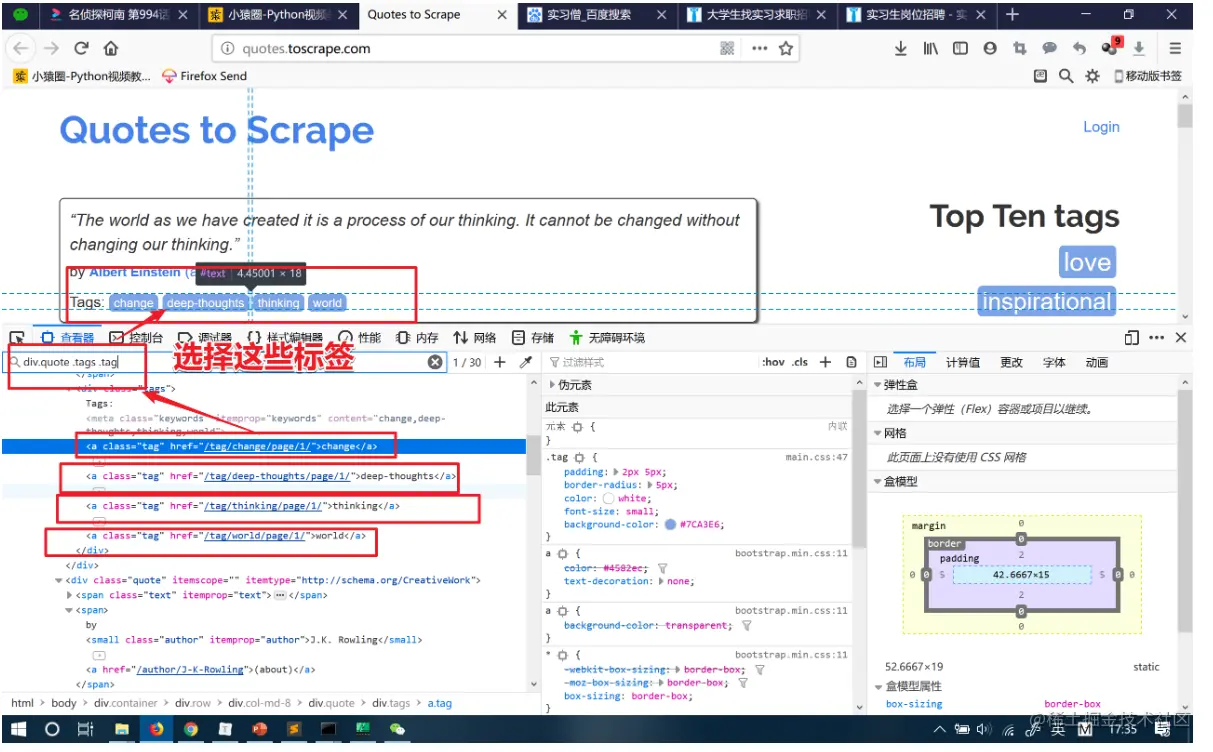The height and width of the screenshot is (752, 1213).
Task: Collapse the div class="quote" node in tree
Action: (59, 580)
